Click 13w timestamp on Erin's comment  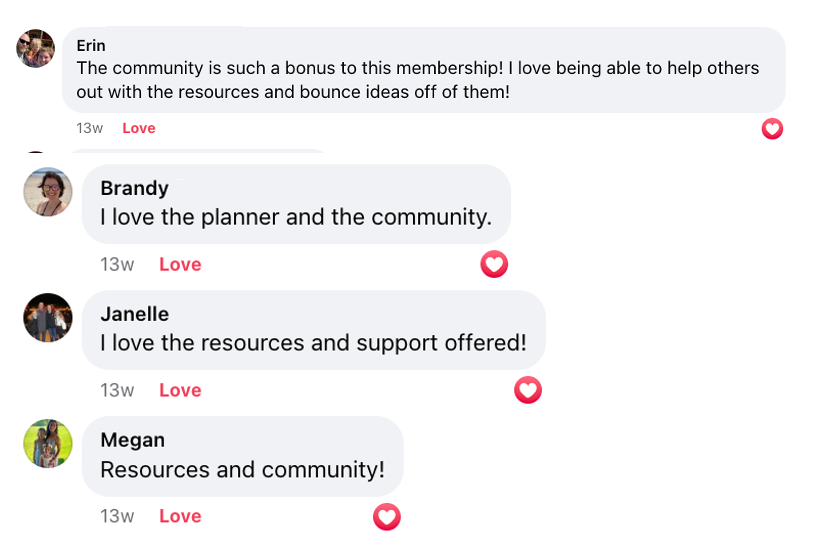[89, 128]
